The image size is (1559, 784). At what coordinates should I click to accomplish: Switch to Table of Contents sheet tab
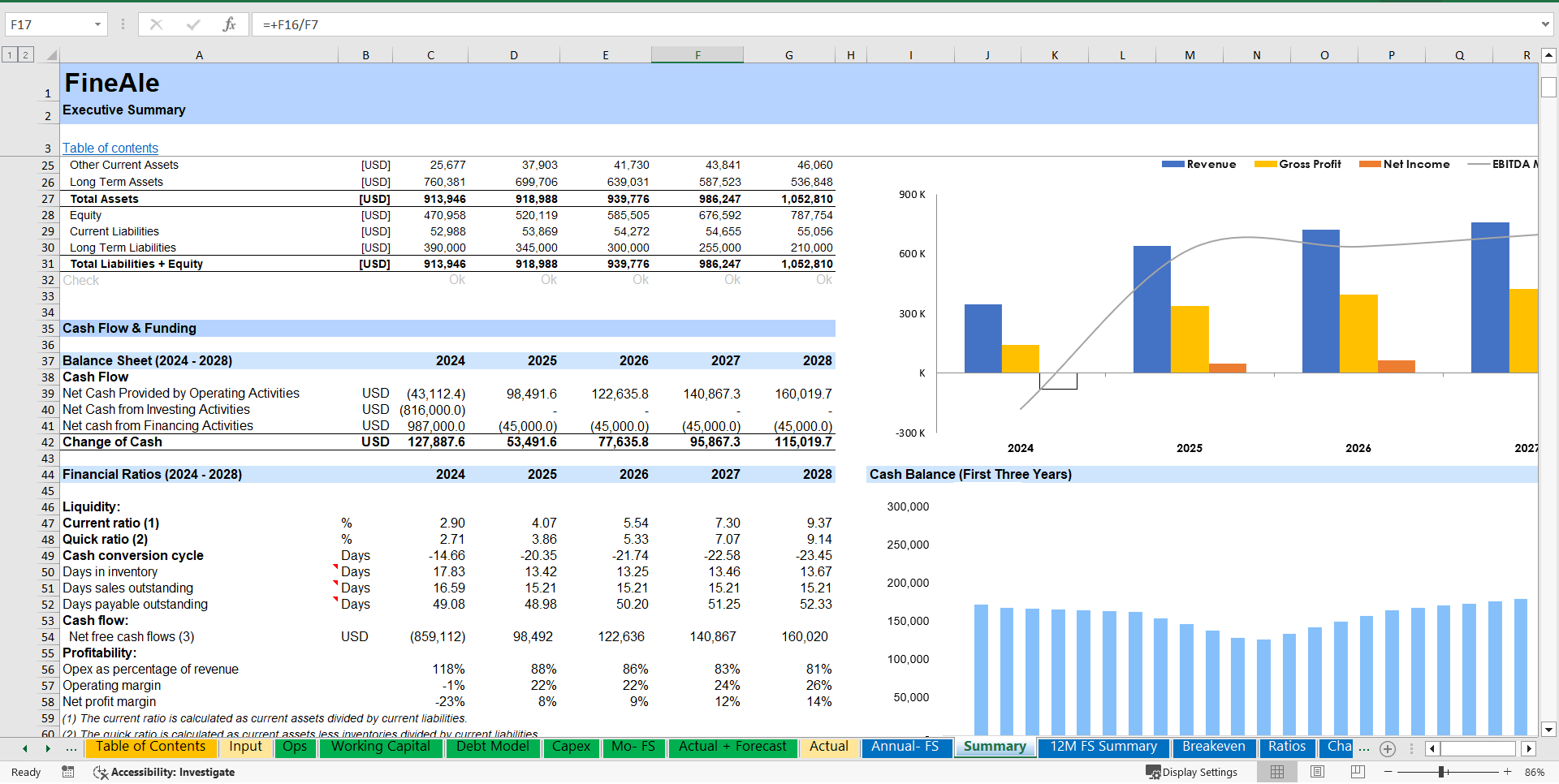150,747
